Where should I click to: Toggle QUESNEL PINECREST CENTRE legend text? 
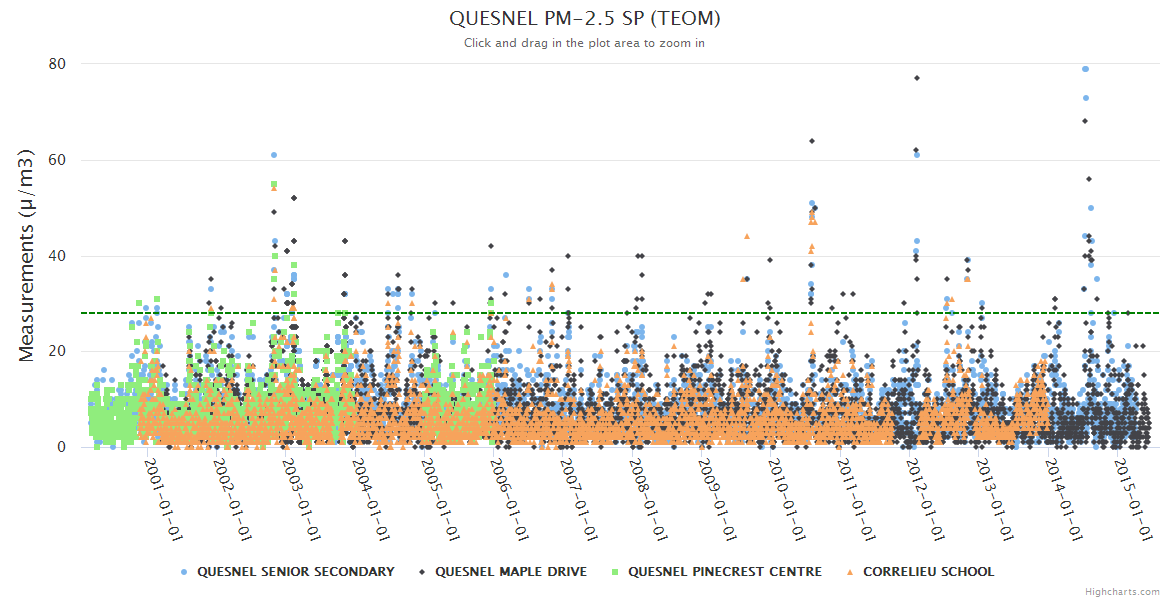pos(724,572)
